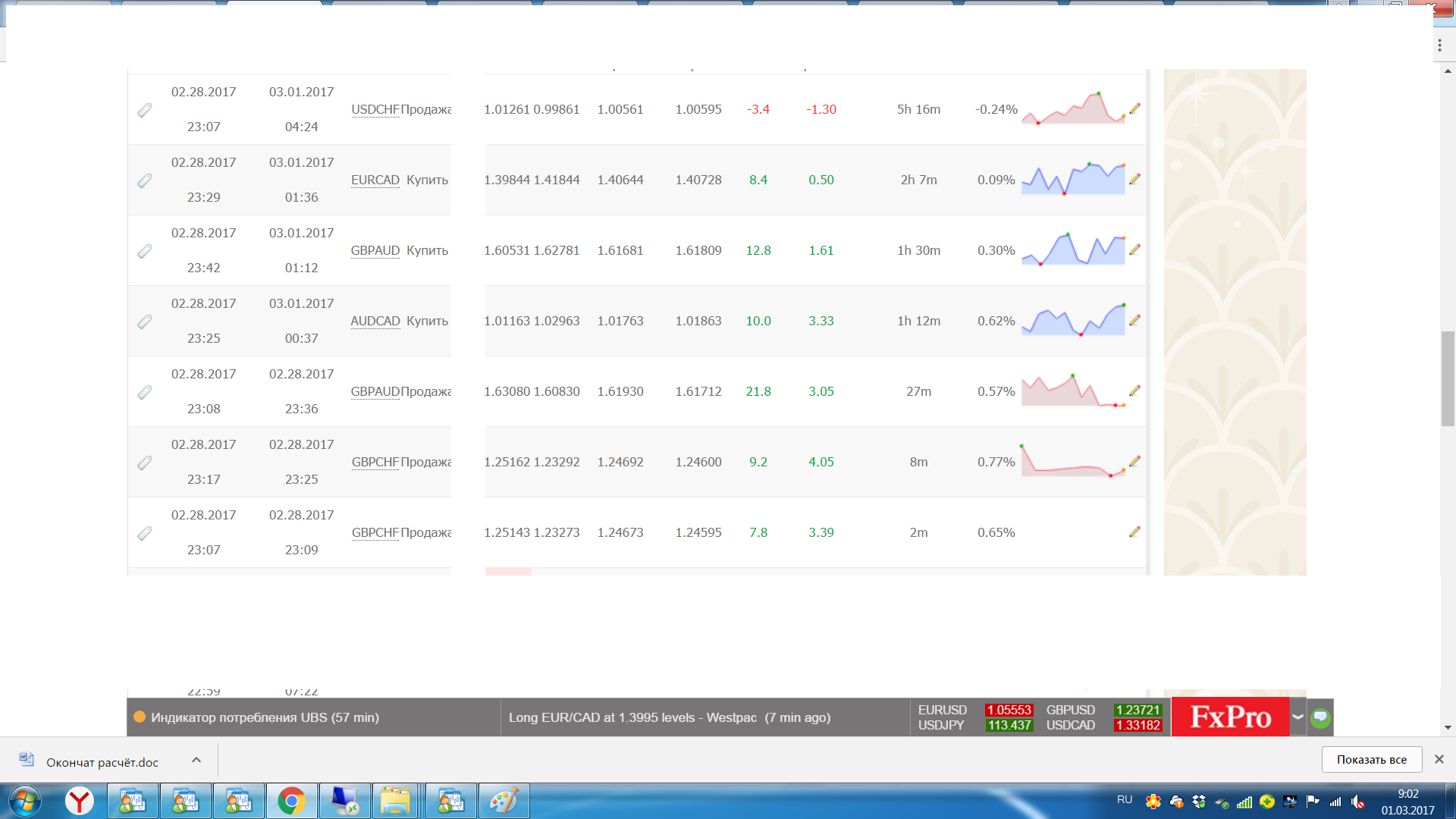This screenshot has height=819, width=1456.
Task: Open the EURCAD pair link
Action: (x=375, y=180)
